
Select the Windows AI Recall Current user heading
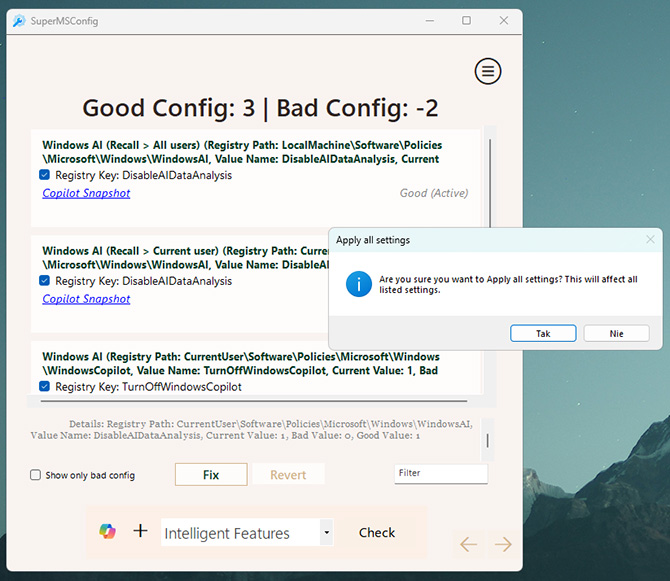coord(185,258)
